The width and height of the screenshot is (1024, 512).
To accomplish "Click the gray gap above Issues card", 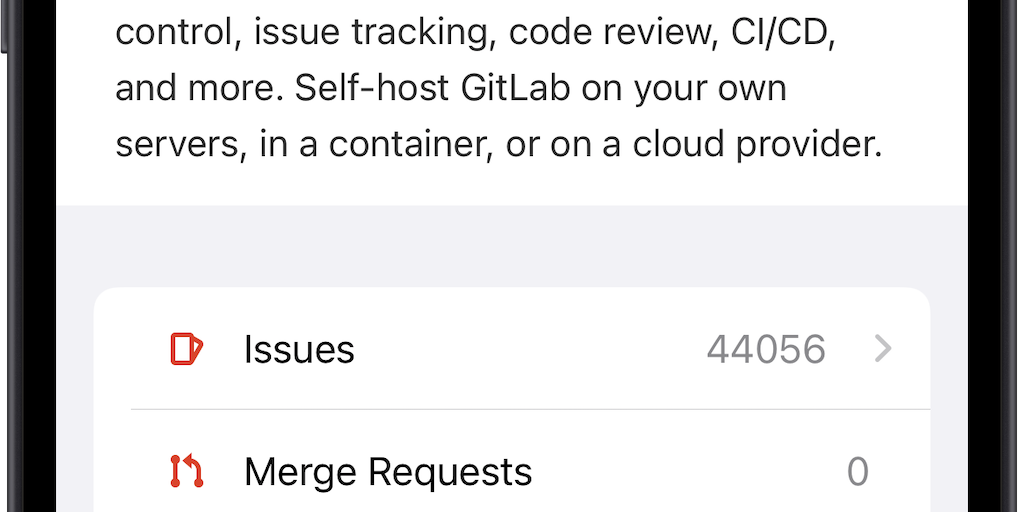I will [512, 246].
